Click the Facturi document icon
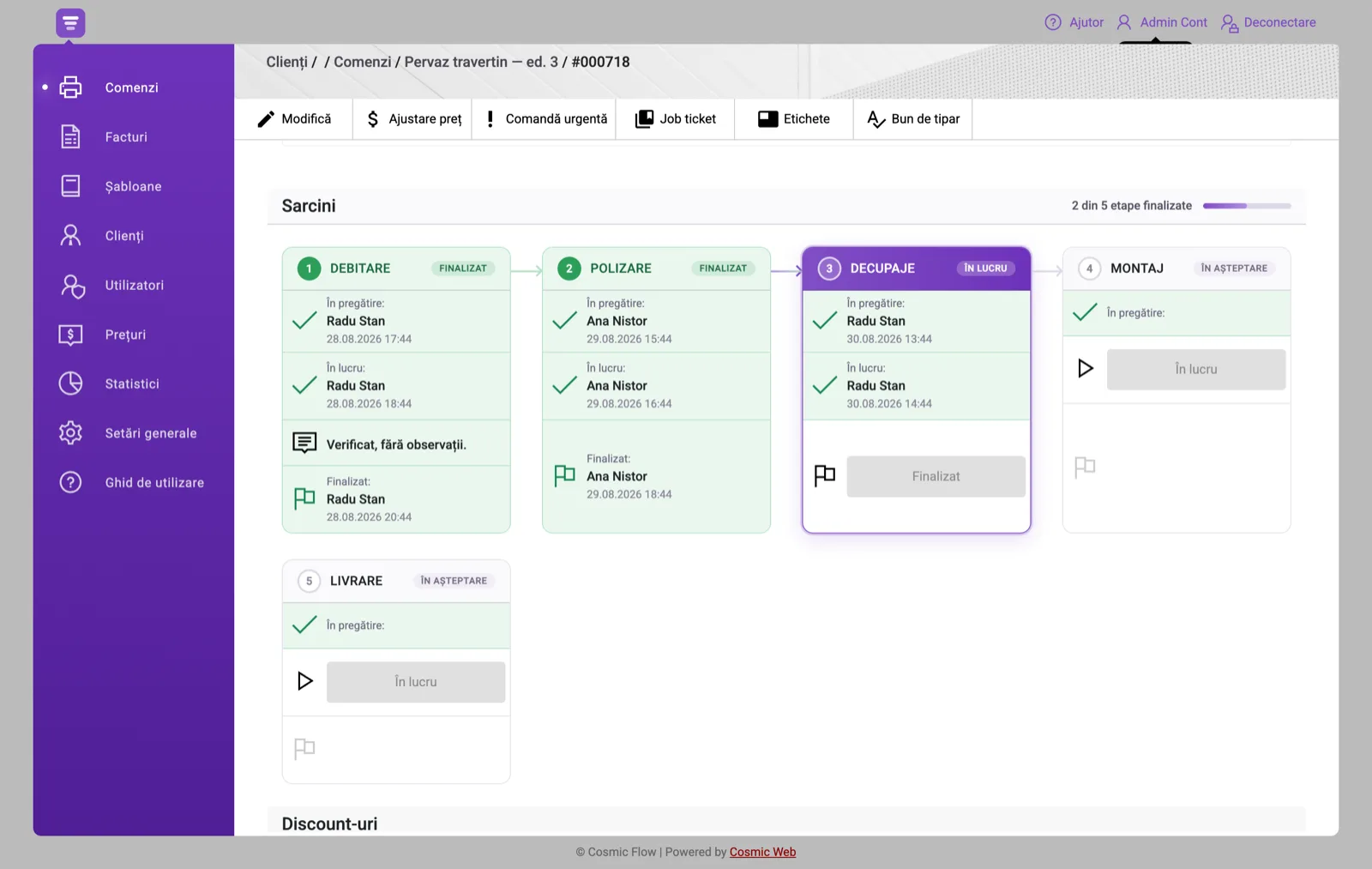 tap(70, 136)
